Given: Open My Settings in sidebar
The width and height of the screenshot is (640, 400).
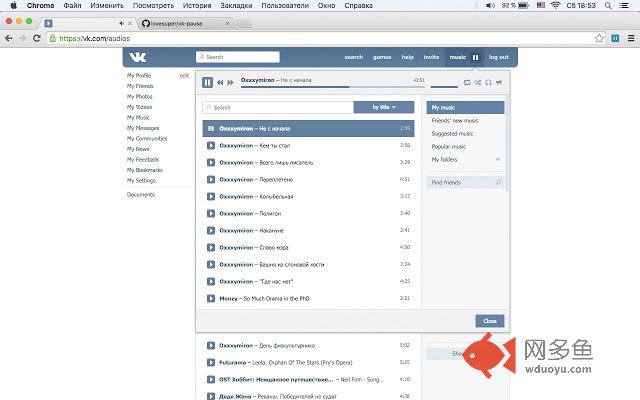Looking at the screenshot, I should (x=141, y=180).
